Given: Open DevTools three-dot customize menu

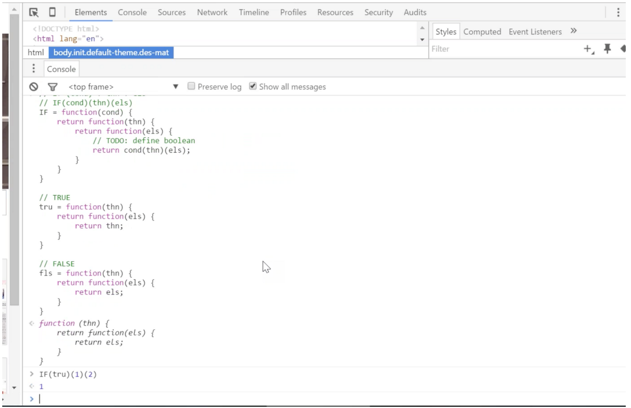Looking at the screenshot, I should 618,13.
